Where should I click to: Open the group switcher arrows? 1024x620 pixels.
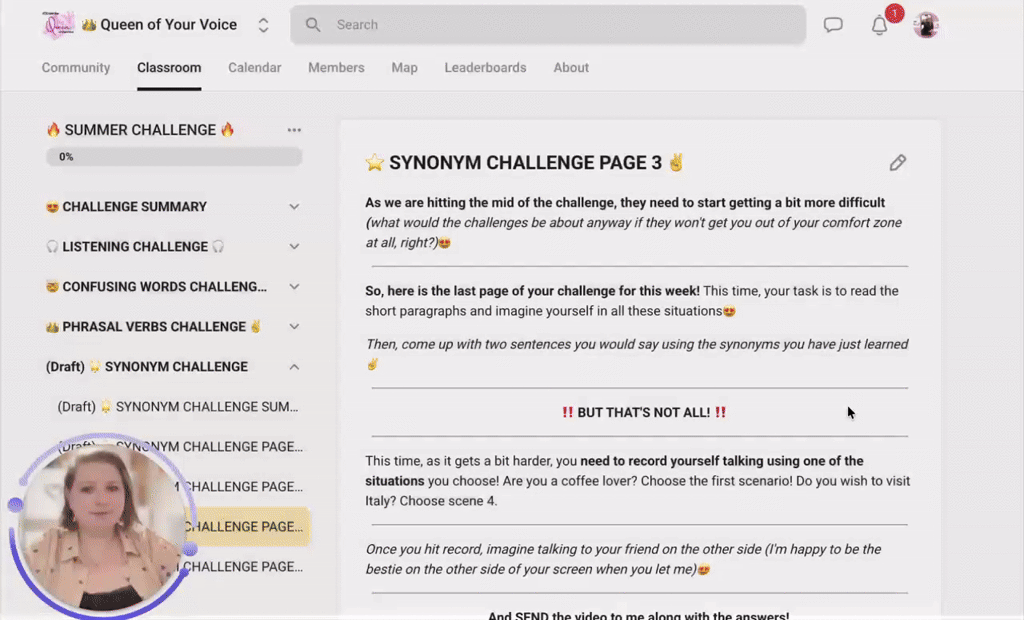click(x=263, y=25)
